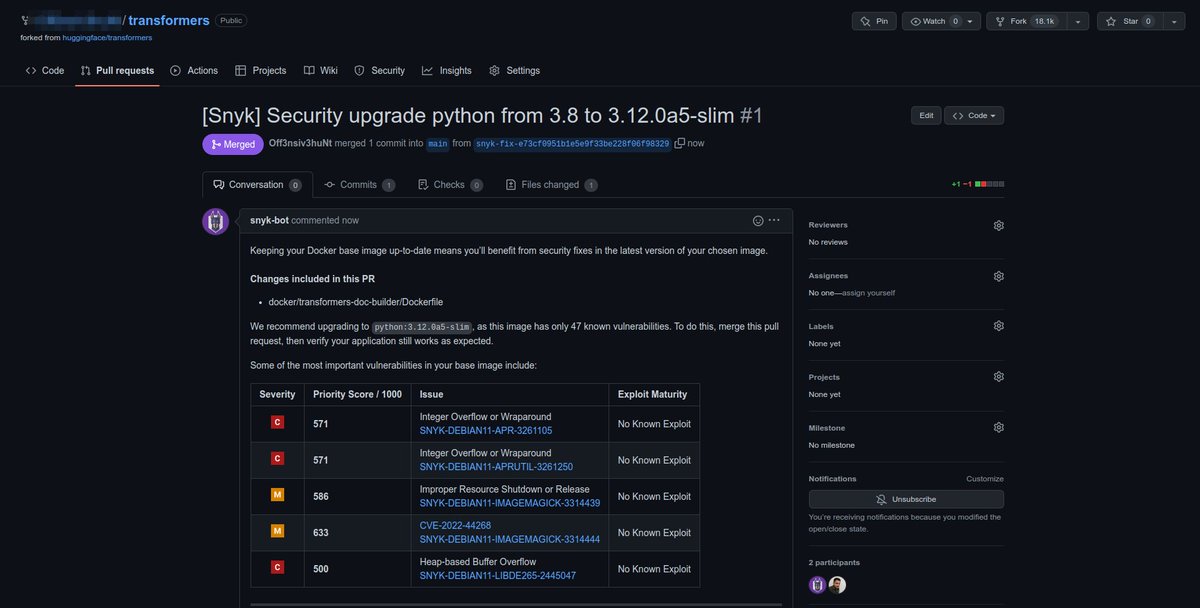Click the critical severity icon for score 500

(x=277, y=567)
